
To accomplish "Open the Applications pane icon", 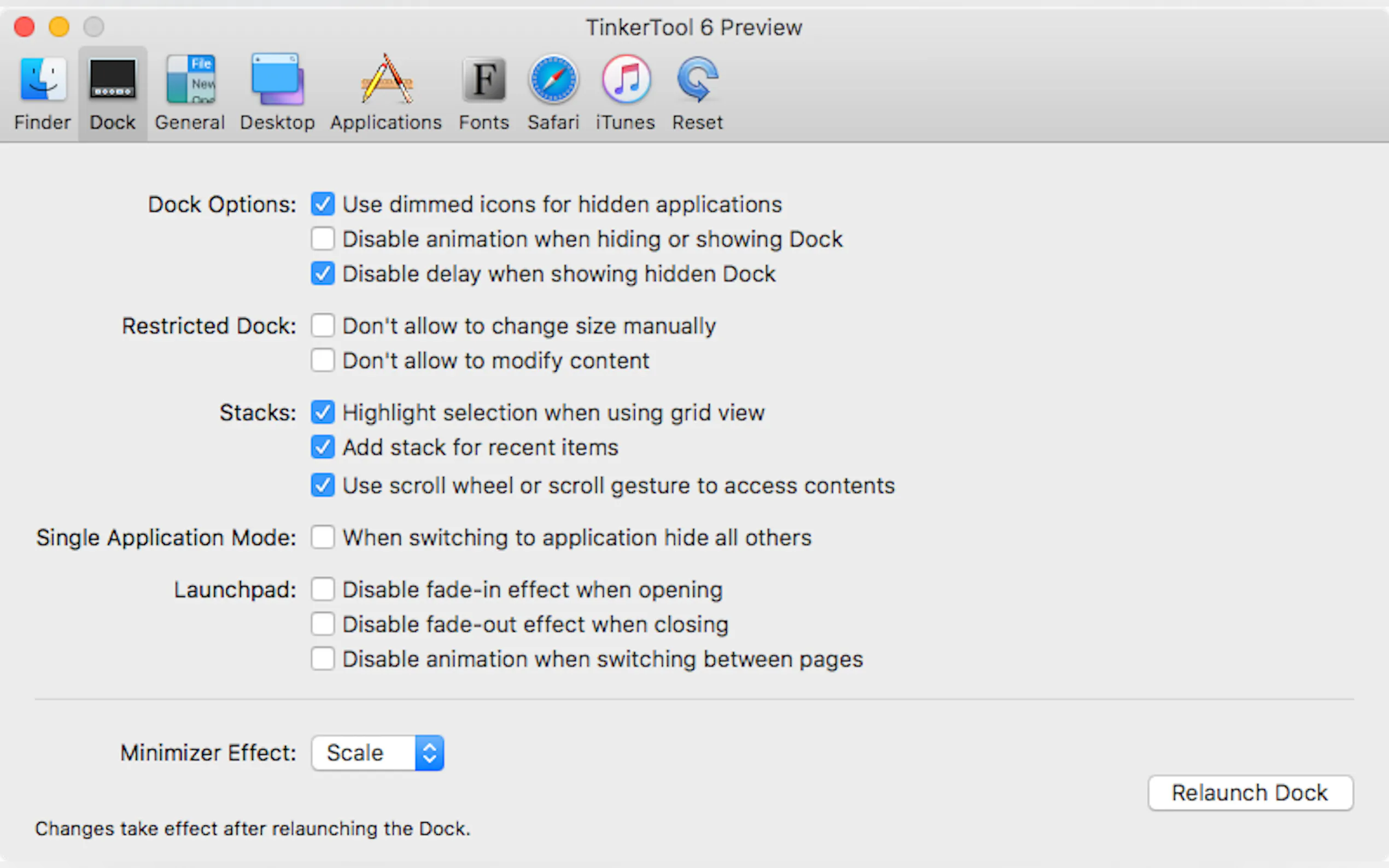I will (386, 80).
